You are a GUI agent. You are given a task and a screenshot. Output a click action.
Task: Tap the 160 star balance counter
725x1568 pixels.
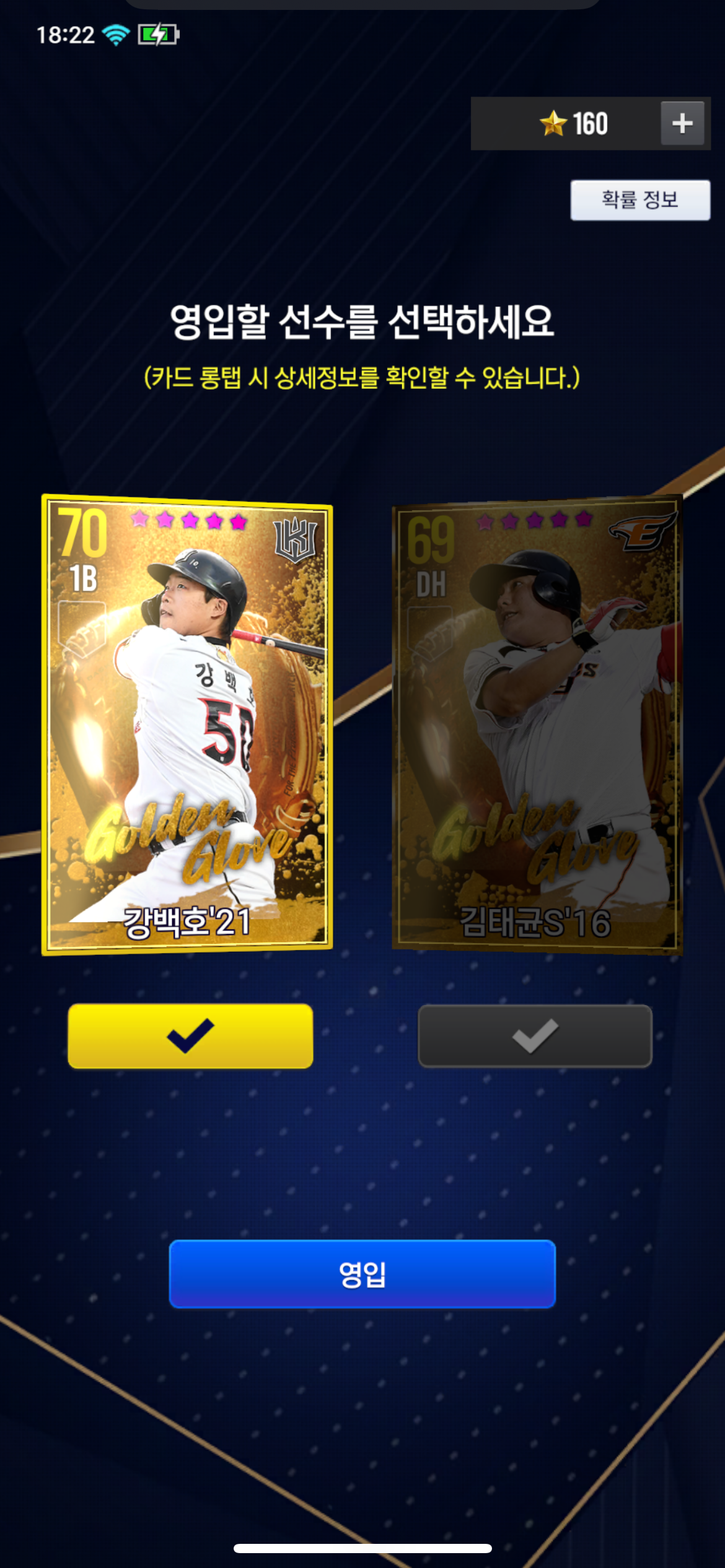click(590, 123)
